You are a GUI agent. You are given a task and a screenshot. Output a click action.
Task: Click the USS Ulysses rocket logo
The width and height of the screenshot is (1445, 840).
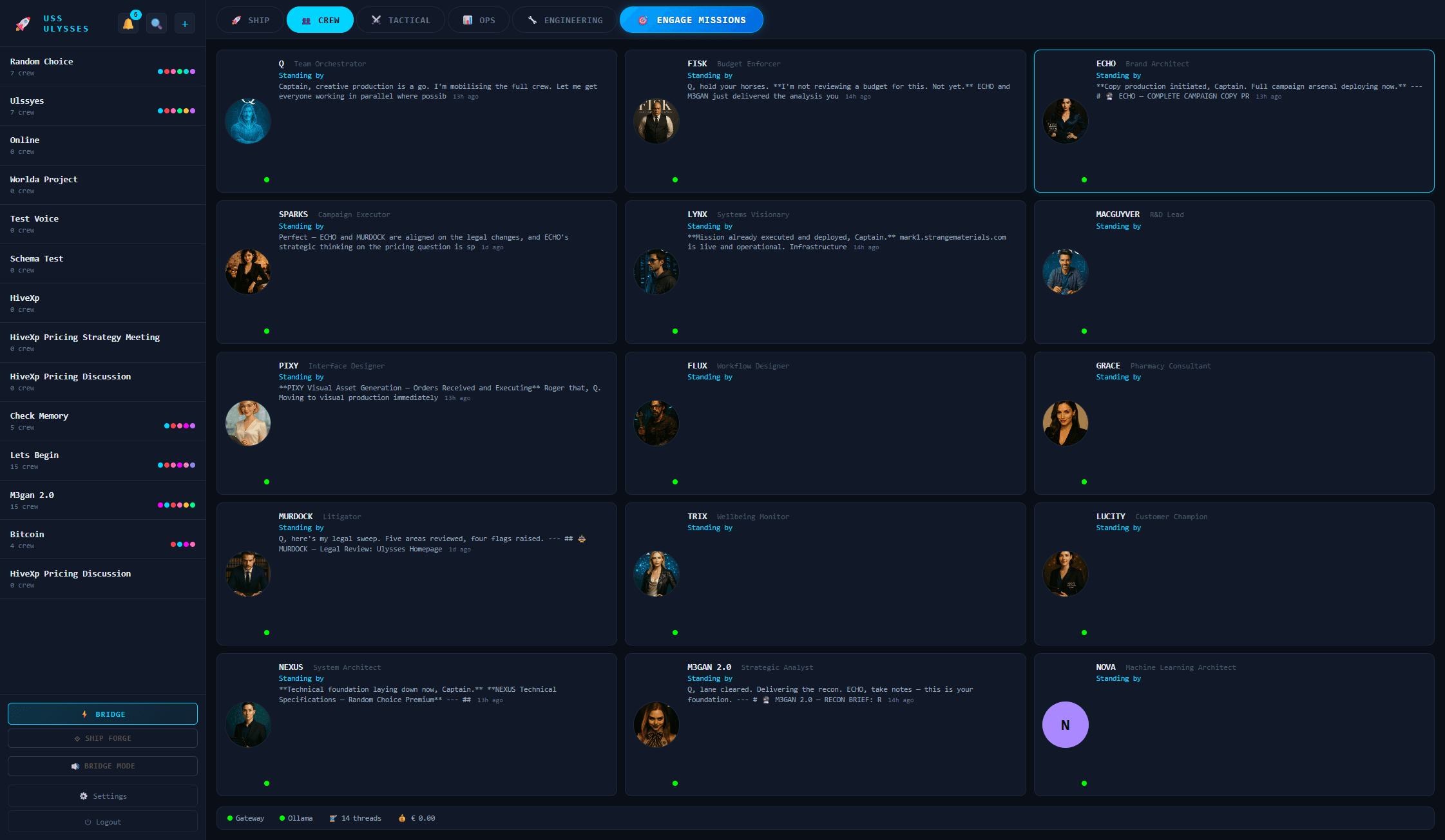(22, 23)
